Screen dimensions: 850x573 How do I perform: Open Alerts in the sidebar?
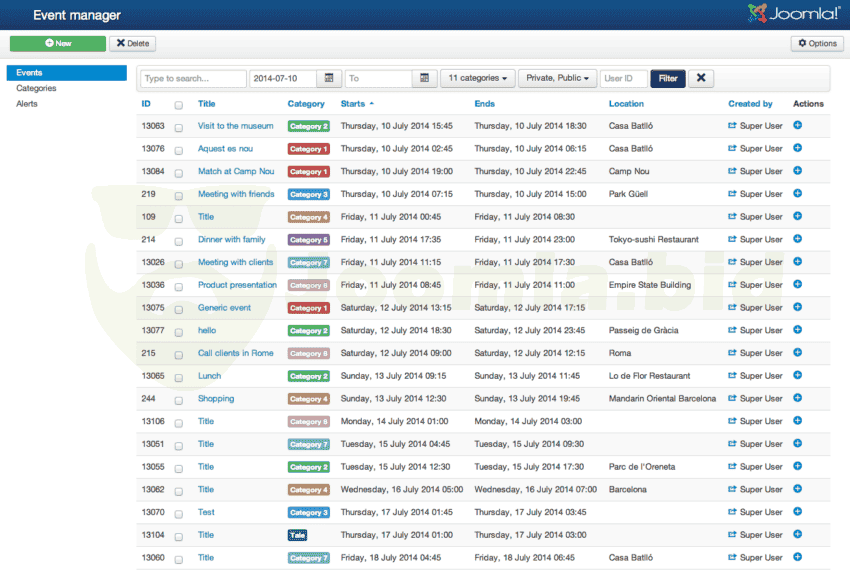[x=27, y=104]
